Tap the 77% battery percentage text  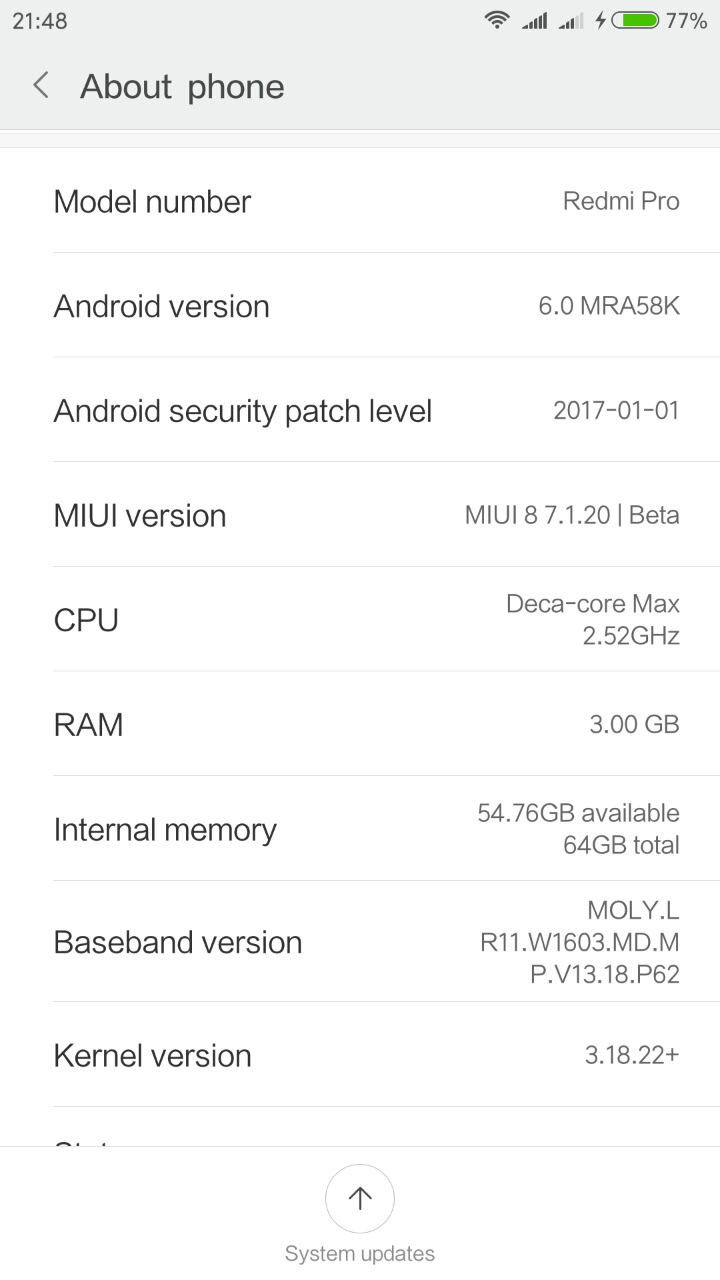tap(686, 20)
